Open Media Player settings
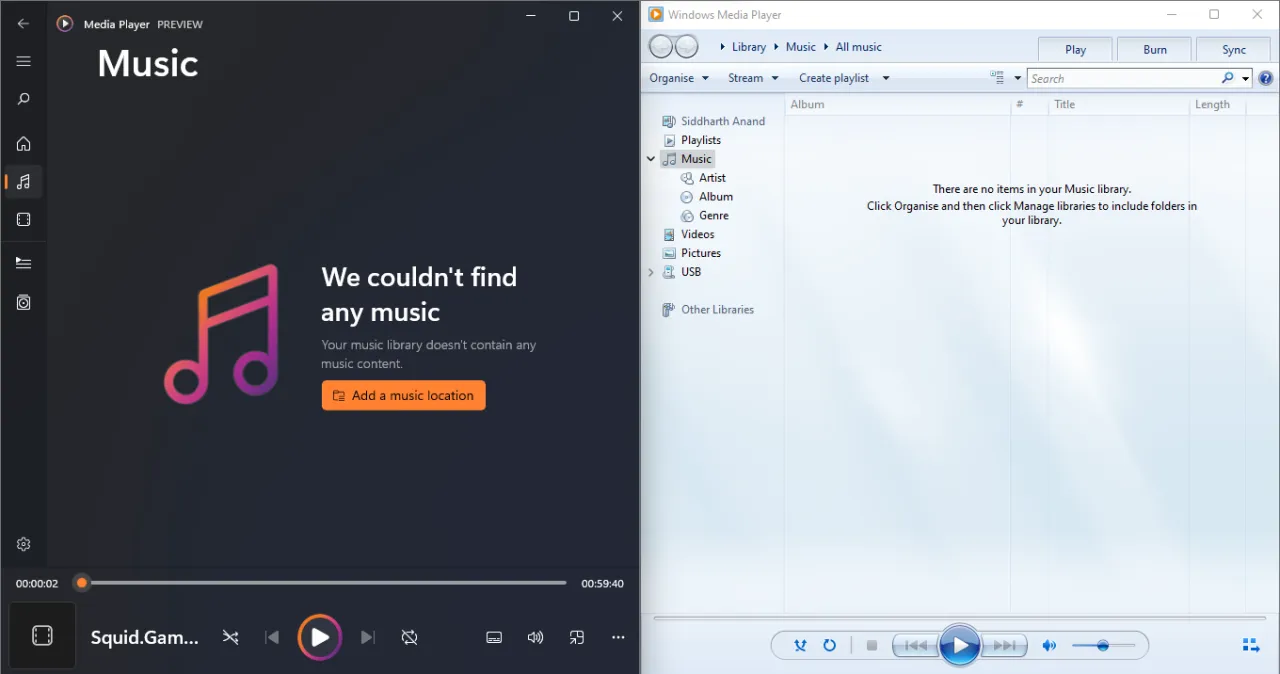This screenshot has width=1280, height=674. click(23, 544)
